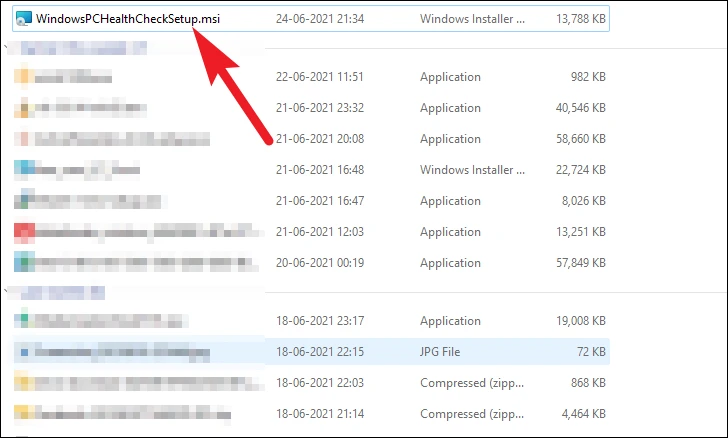728x438 pixels.
Task: Click the date 20-06-2021 00:19
Action: 320,263
